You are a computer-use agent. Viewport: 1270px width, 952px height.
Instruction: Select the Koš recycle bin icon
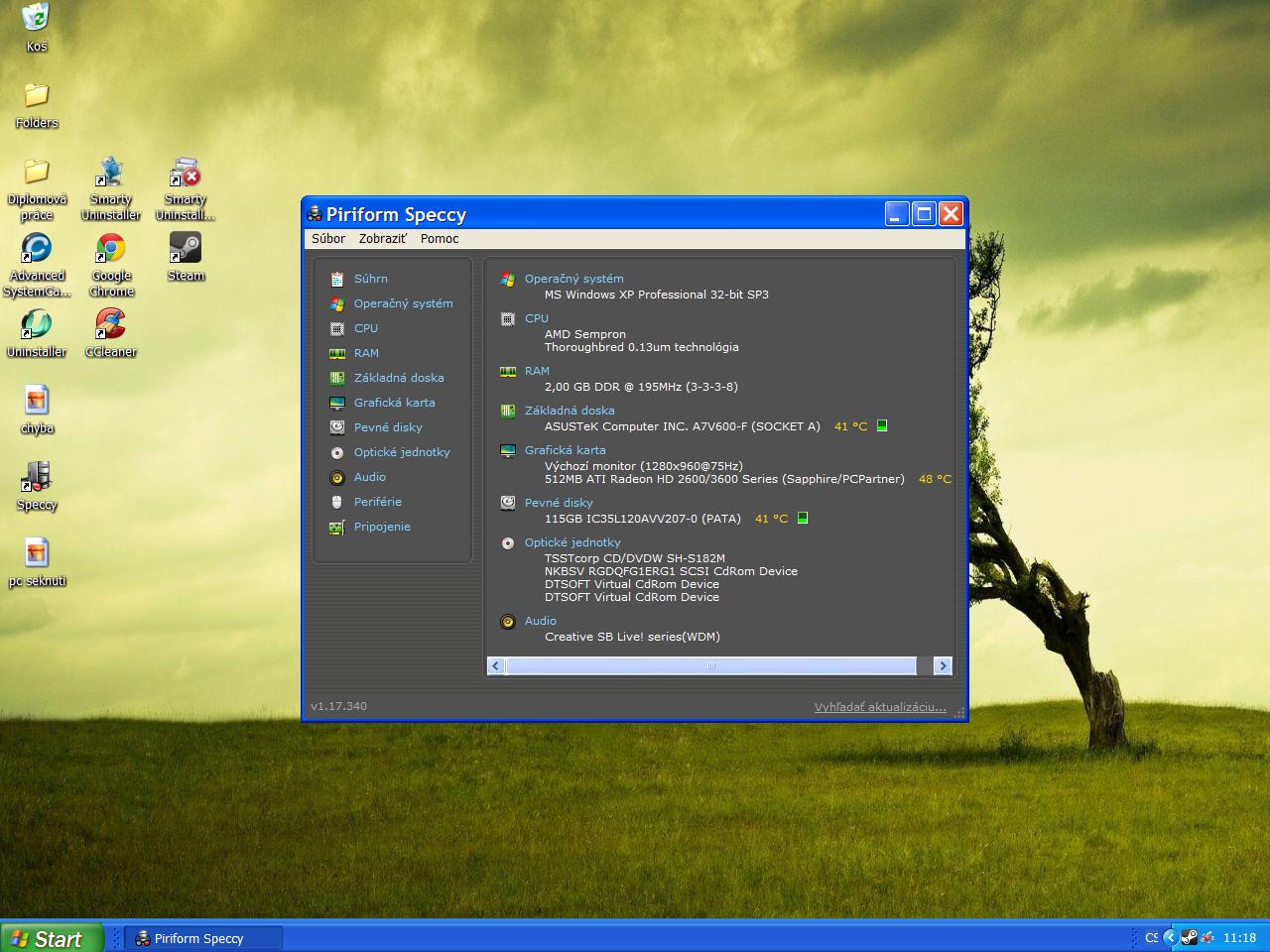pos(37,18)
